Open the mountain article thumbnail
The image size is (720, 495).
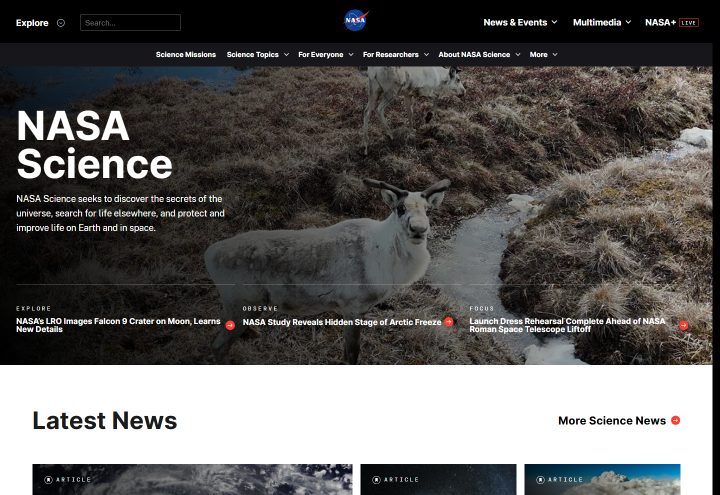click(602, 479)
